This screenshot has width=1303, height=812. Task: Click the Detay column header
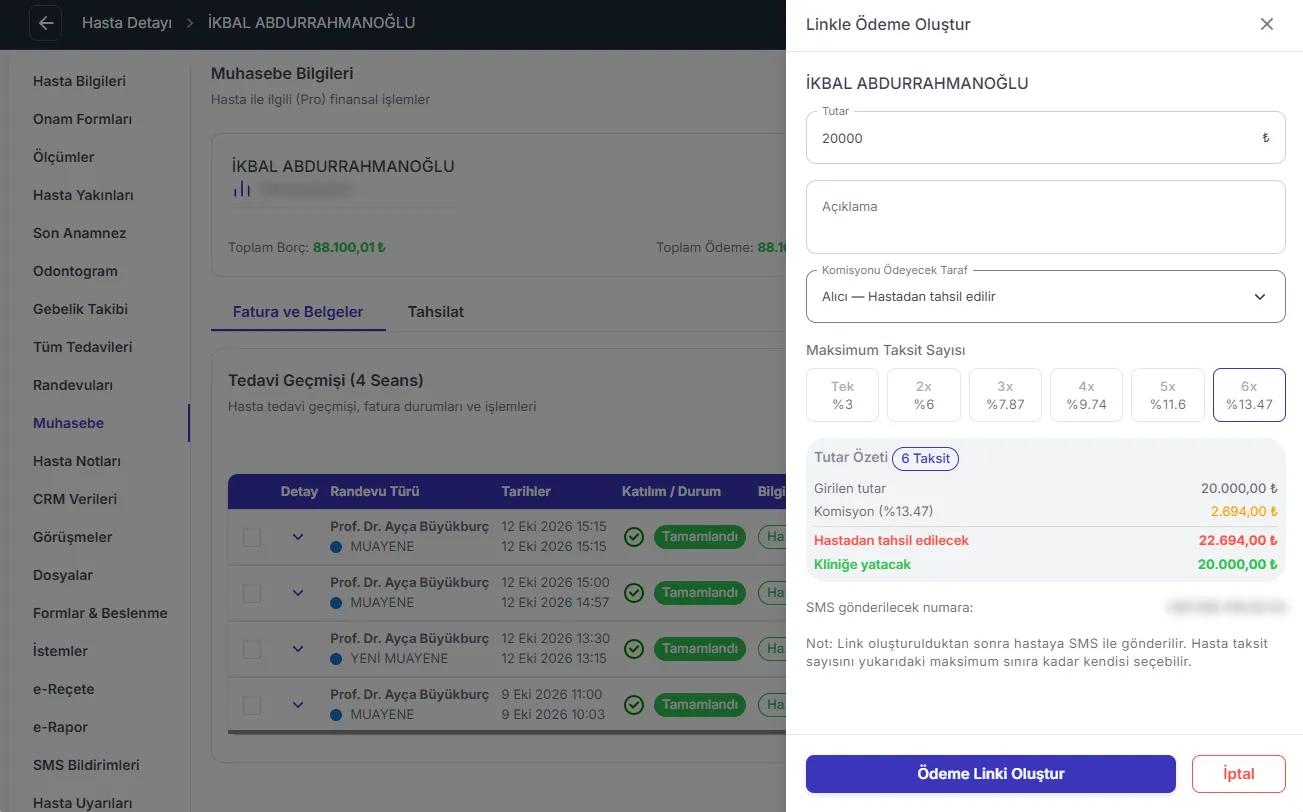pos(299,492)
